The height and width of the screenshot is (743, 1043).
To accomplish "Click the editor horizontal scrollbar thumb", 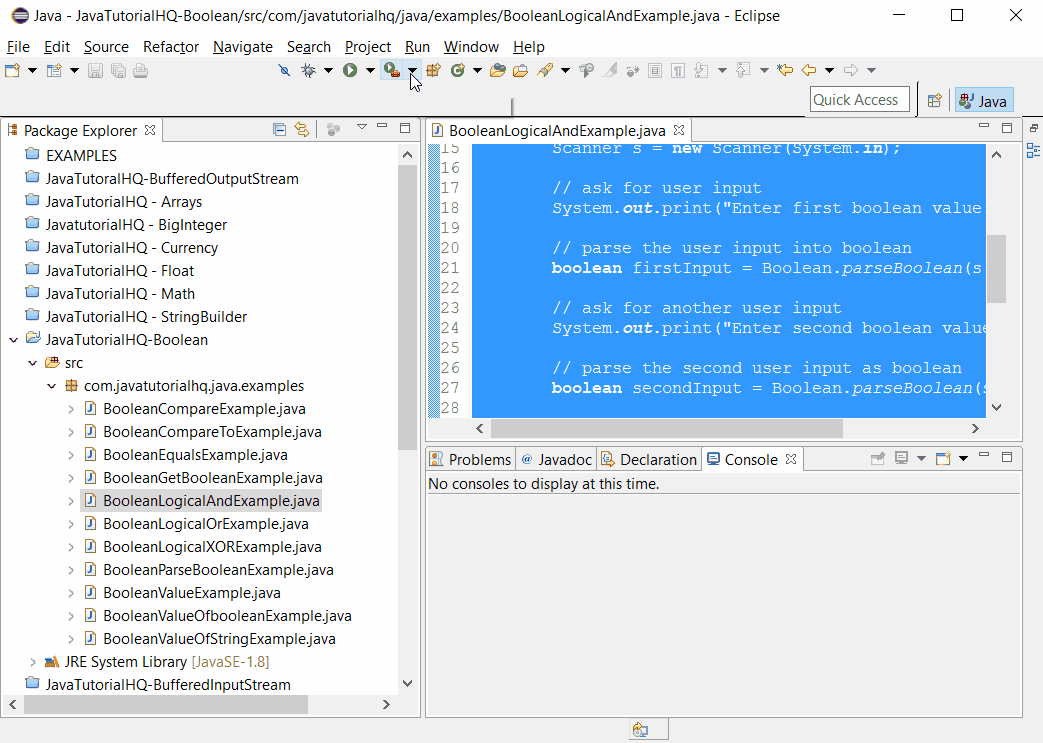I will coord(667,428).
